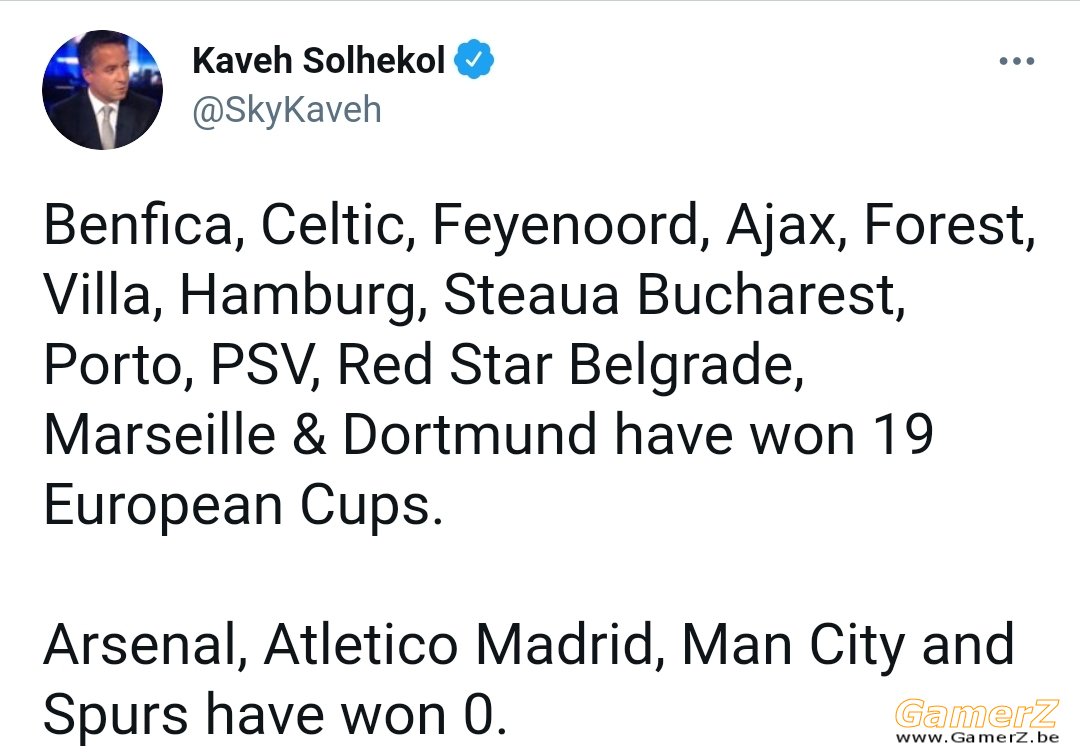1080x753 pixels.
Task: Click Man City in the tweet
Action: (792, 646)
